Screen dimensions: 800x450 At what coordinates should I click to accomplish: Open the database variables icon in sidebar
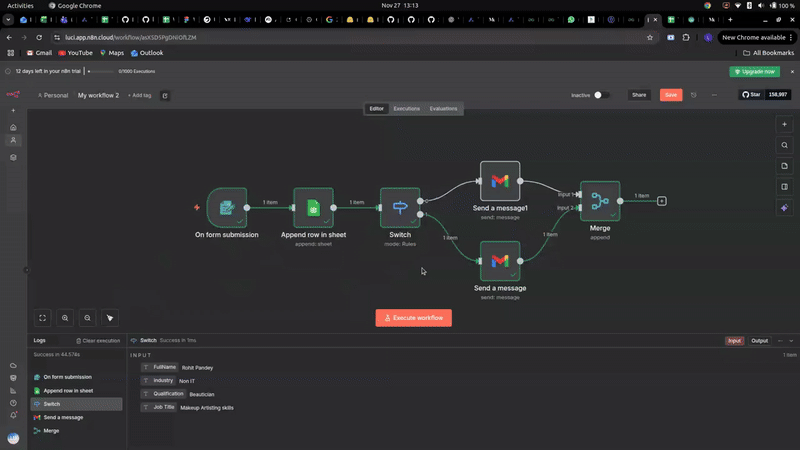point(13,378)
